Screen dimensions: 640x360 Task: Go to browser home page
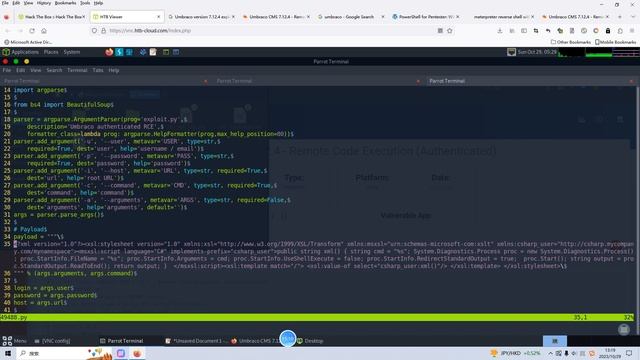(44, 31)
